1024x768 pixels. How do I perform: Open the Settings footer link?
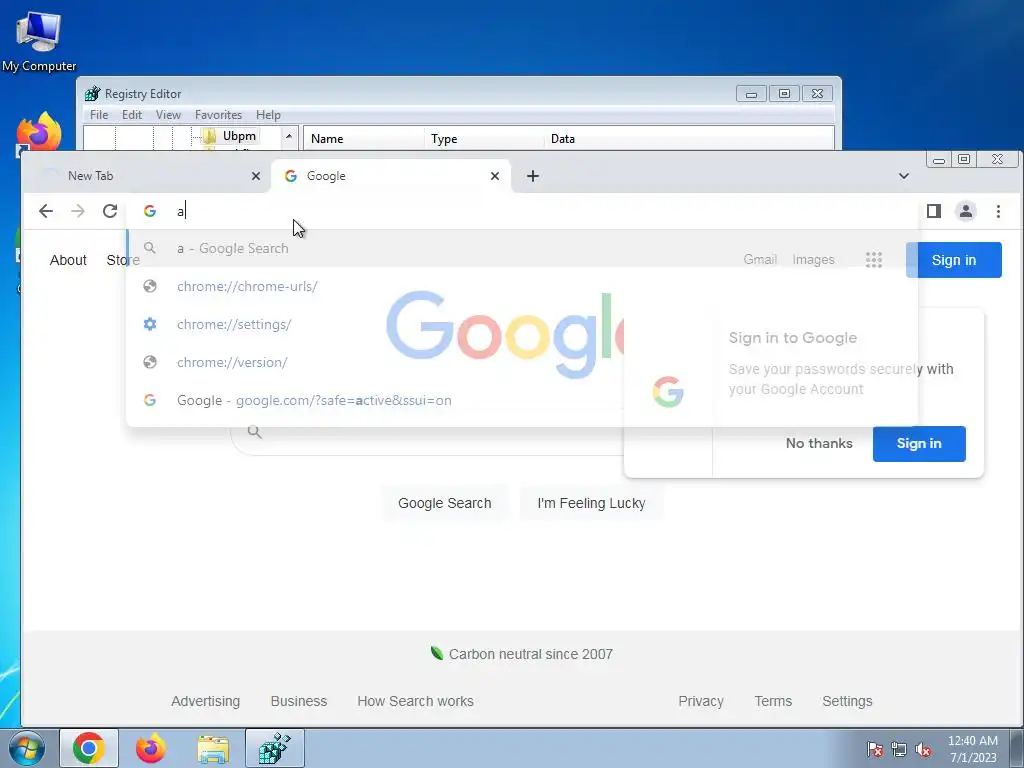coord(847,701)
